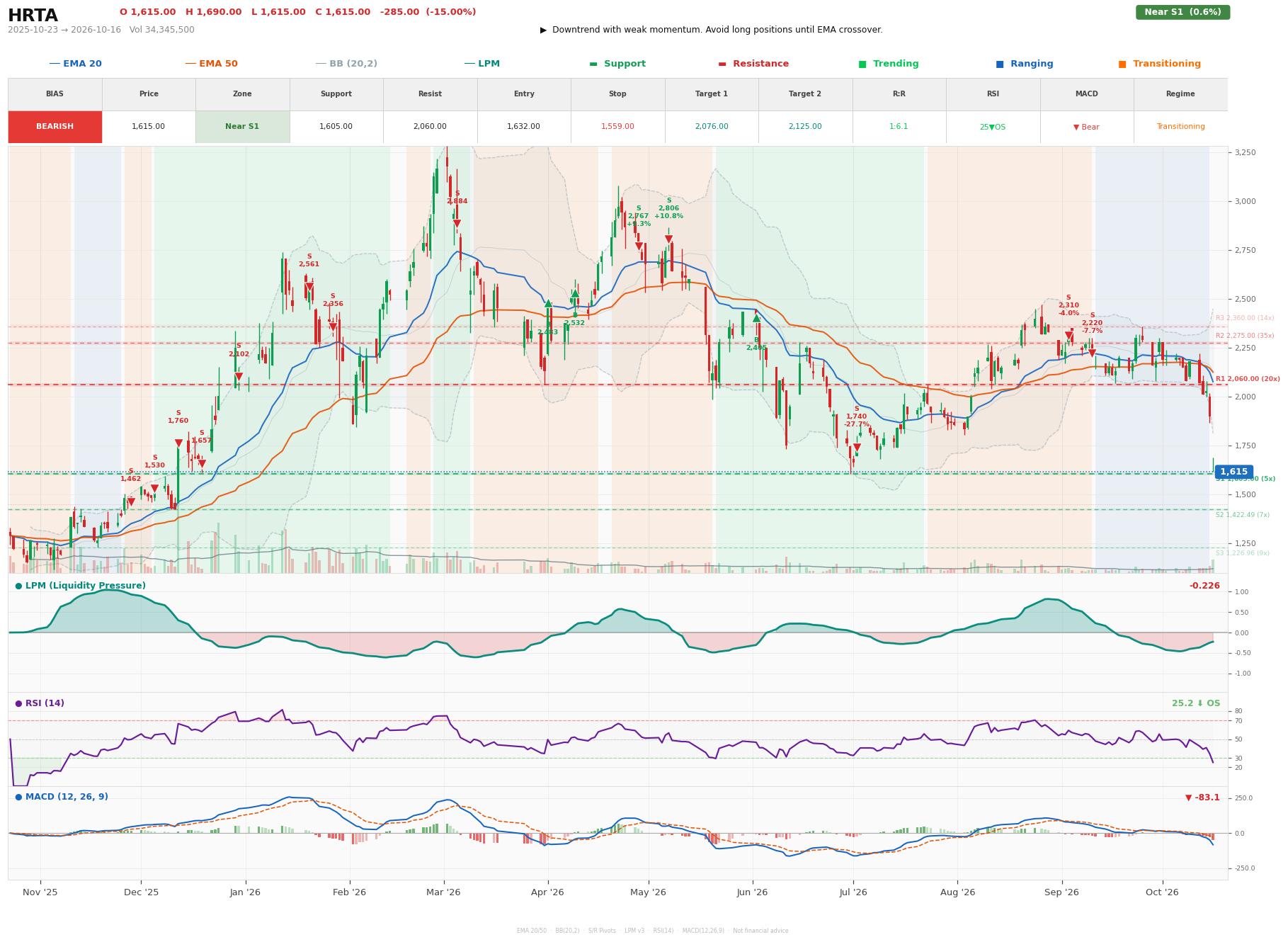The width and height of the screenshot is (1288, 942).
Task: Select the Entry column header
Action: coord(524,93)
